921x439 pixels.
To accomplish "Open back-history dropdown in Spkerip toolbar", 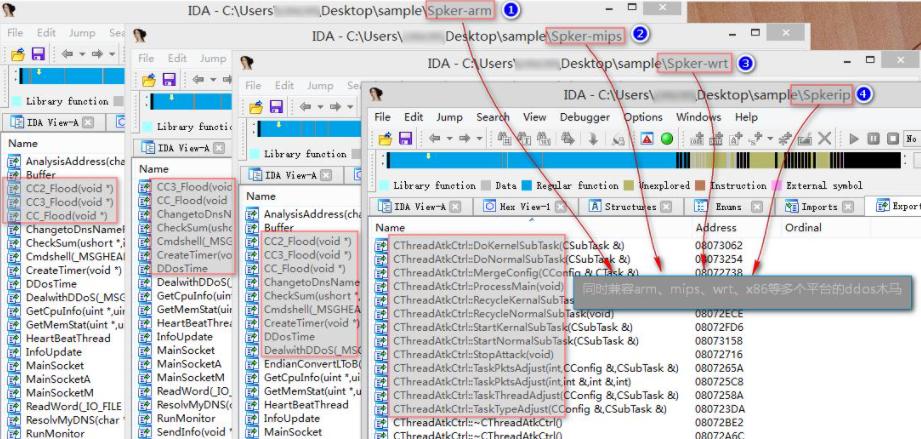I will [x=449, y=139].
